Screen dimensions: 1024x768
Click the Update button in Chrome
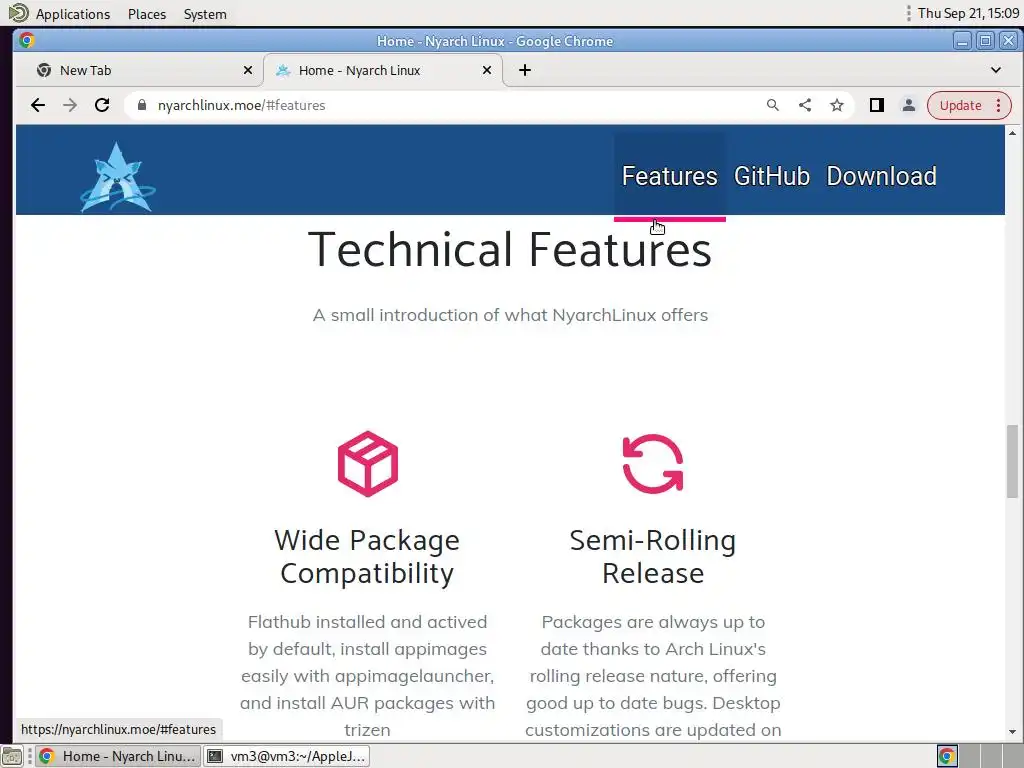[x=960, y=105]
